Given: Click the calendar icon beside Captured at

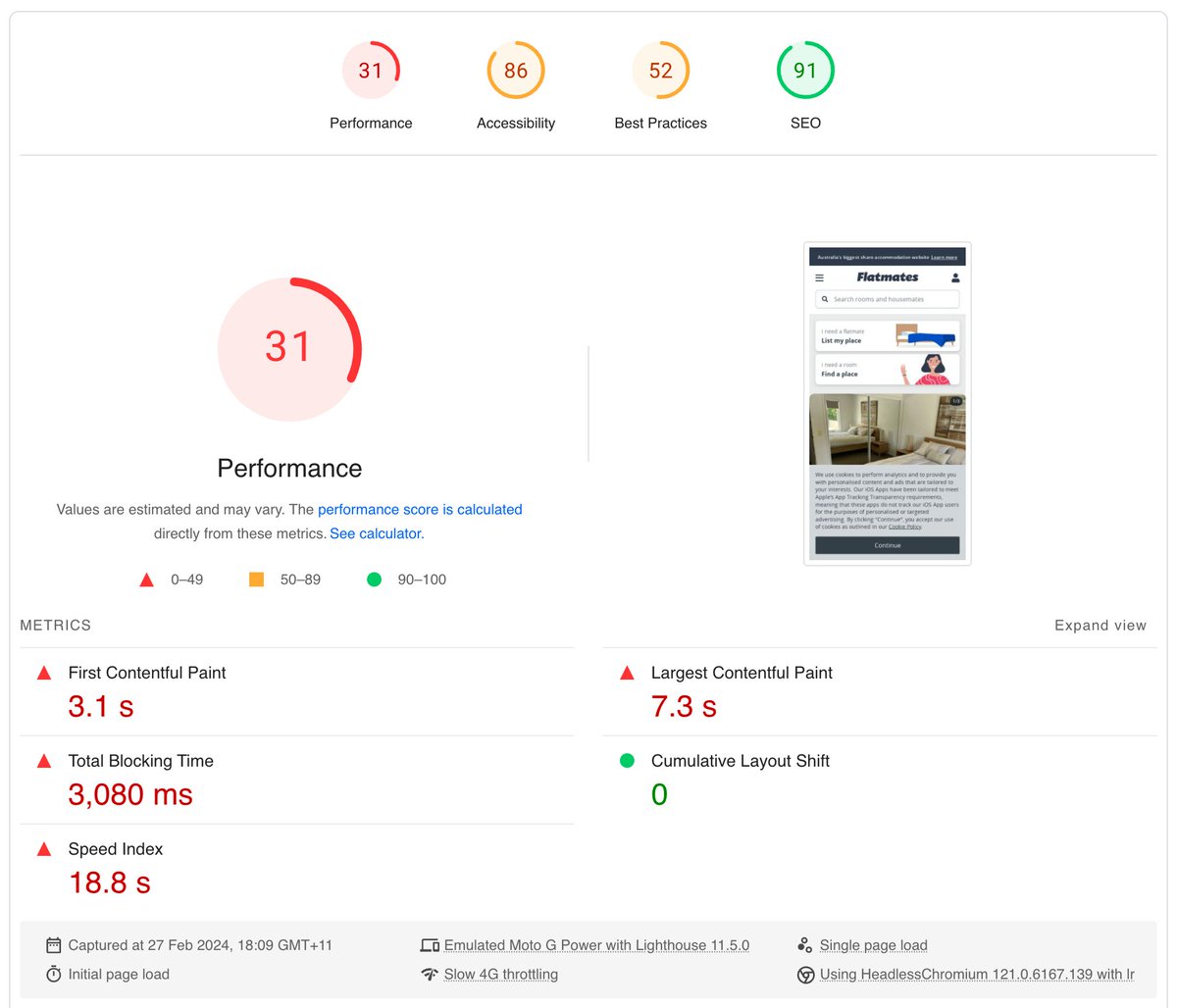Looking at the screenshot, I should [x=54, y=945].
